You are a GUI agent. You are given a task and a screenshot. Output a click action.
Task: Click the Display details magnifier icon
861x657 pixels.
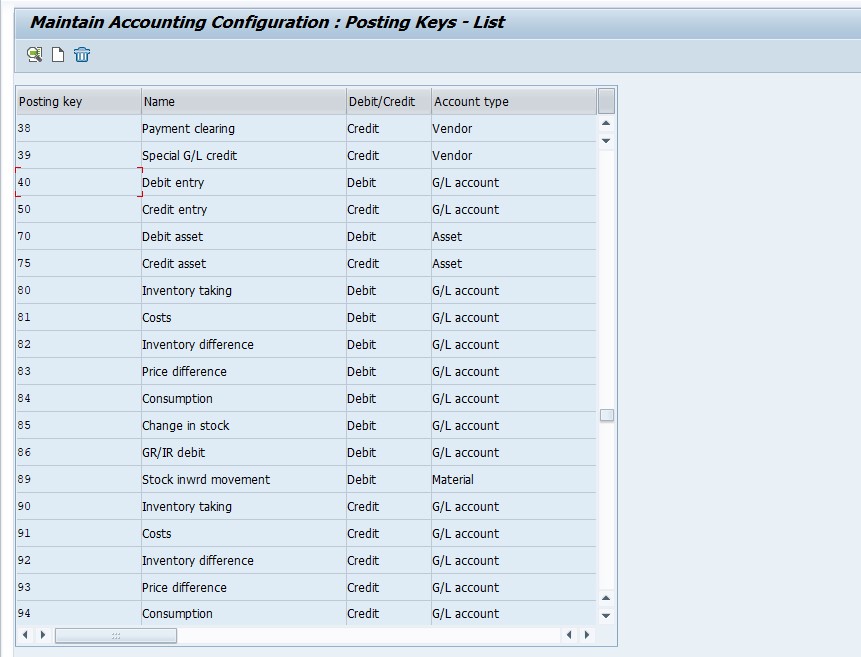[x=35, y=54]
